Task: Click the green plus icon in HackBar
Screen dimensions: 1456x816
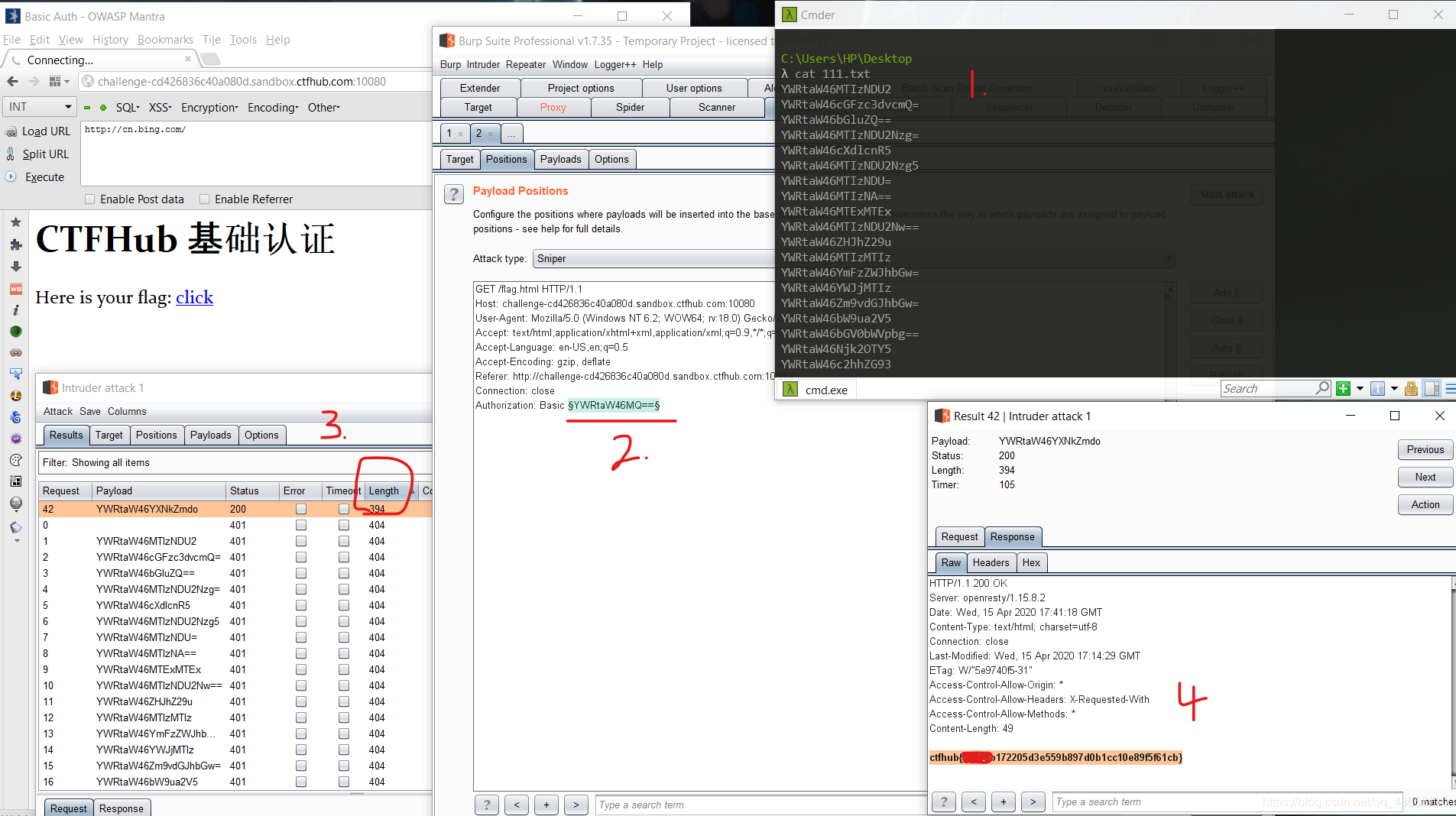Action: (103, 108)
